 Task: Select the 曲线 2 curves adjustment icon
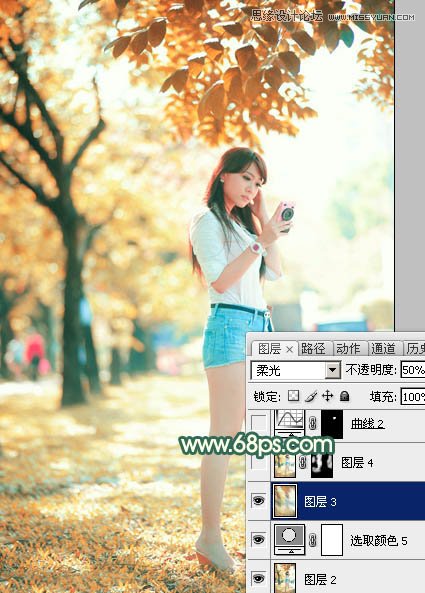[290, 423]
